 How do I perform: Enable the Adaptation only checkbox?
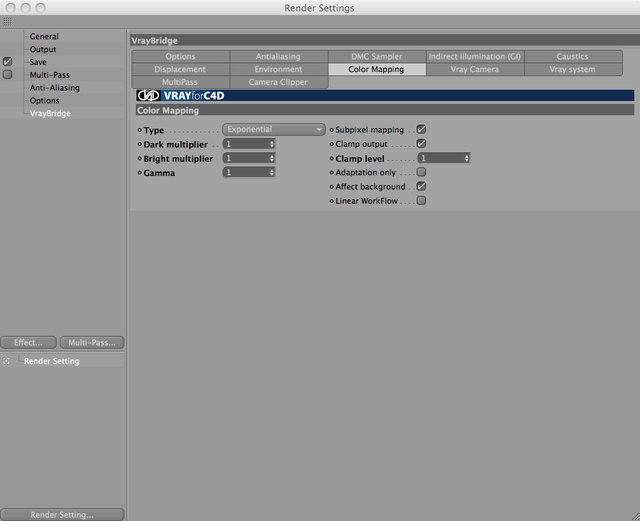point(421,172)
